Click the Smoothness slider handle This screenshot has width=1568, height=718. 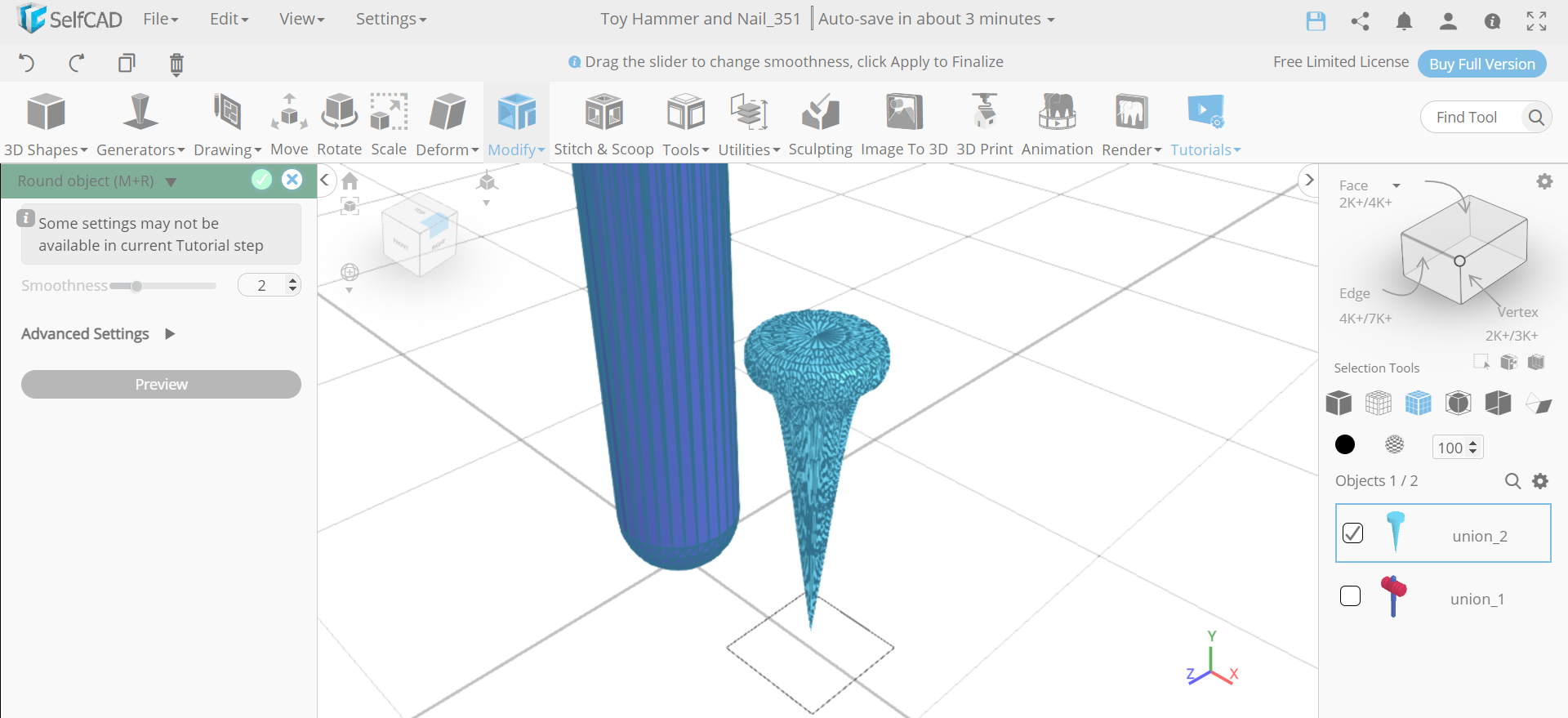(136, 286)
